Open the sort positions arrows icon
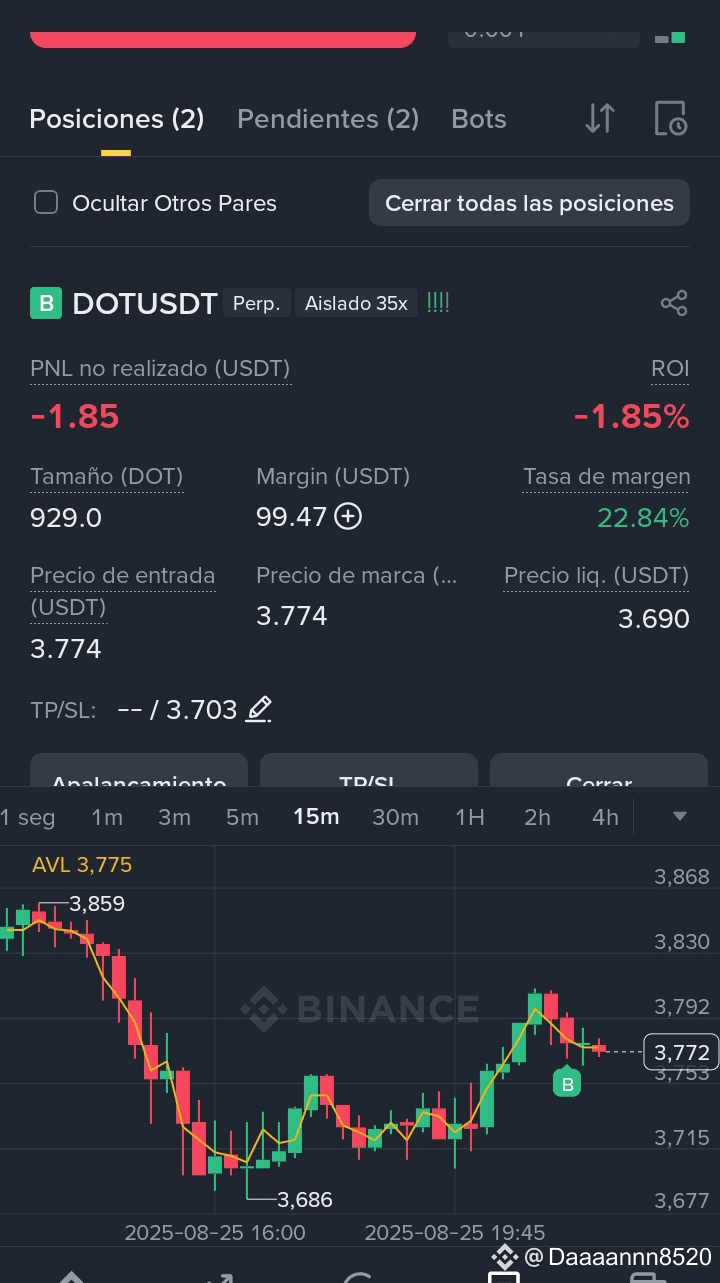The image size is (720, 1283). coord(600,118)
